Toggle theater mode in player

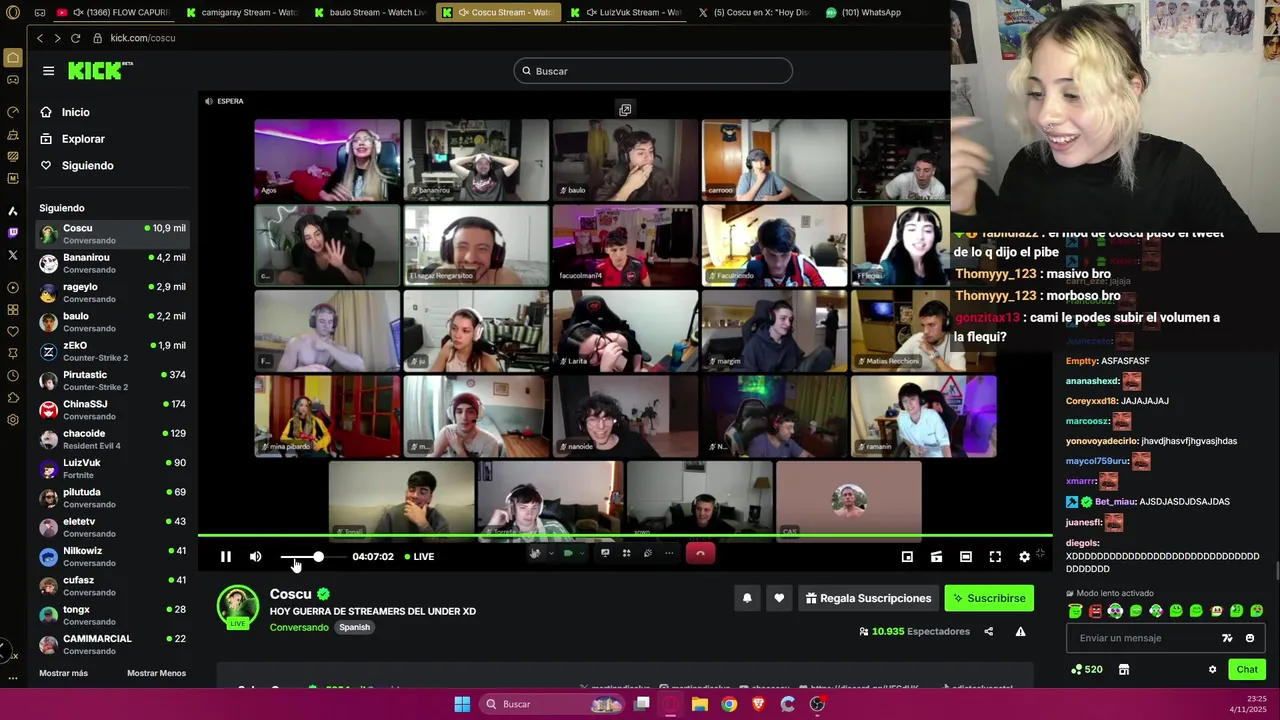pos(966,557)
